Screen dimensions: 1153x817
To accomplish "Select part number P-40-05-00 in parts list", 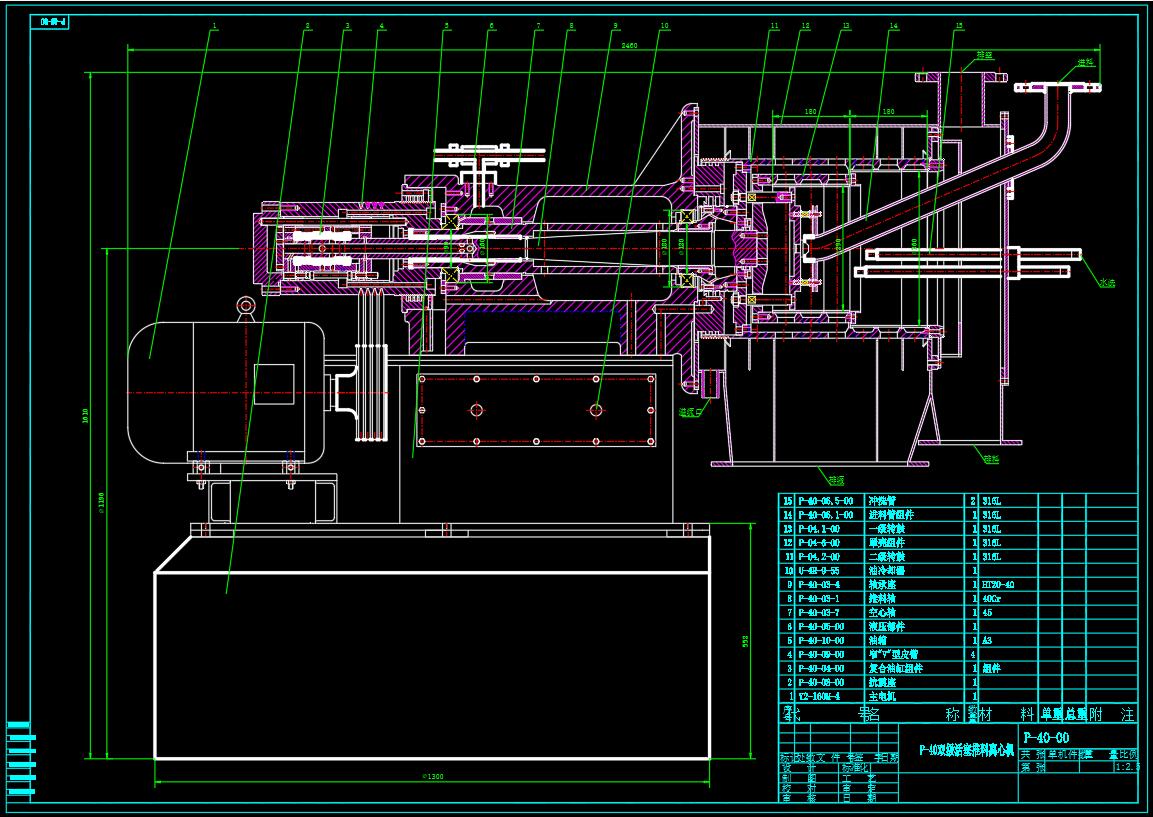I will [821, 627].
